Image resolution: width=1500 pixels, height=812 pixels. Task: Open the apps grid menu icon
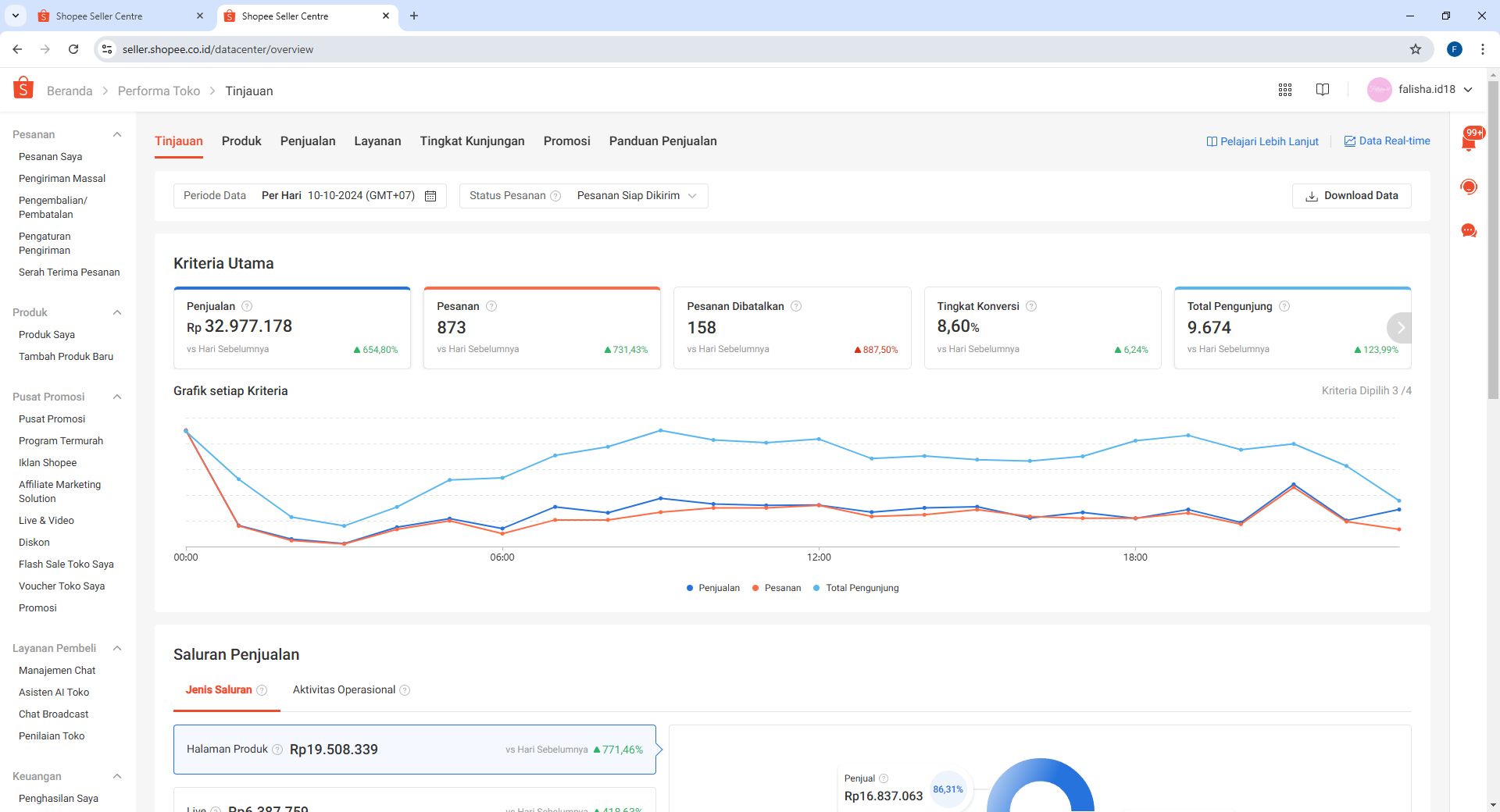point(1285,90)
